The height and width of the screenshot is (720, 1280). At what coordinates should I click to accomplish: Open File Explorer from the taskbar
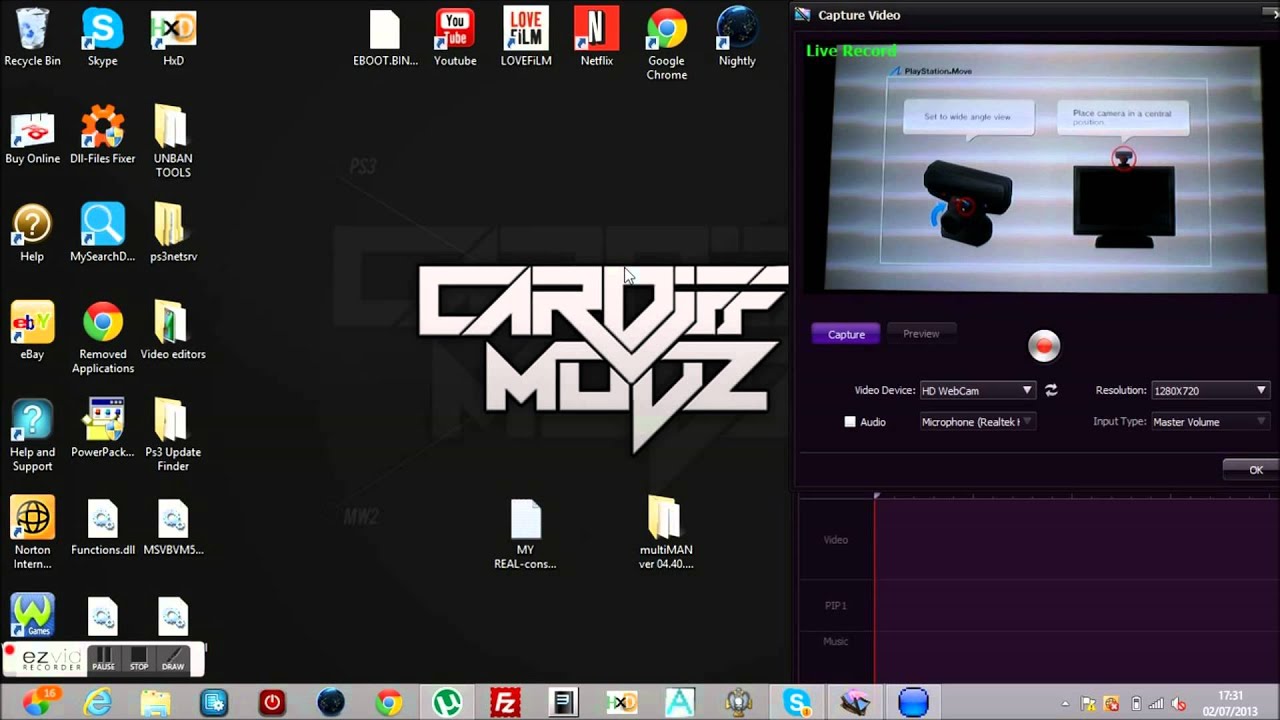pyautogui.click(x=156, y=703)
